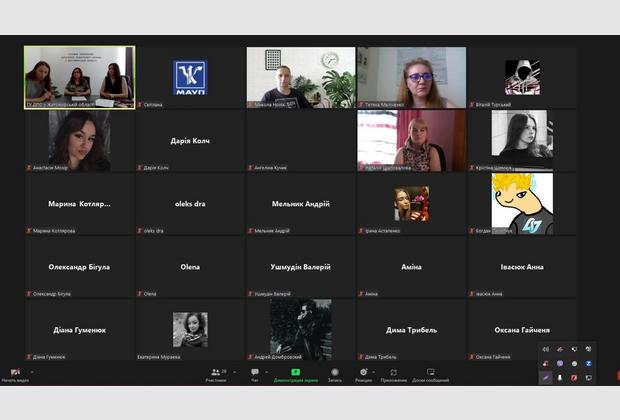Expand the arrow next to Chat
The height and width of the screenshot is (420, 620).
click(266, 372)
